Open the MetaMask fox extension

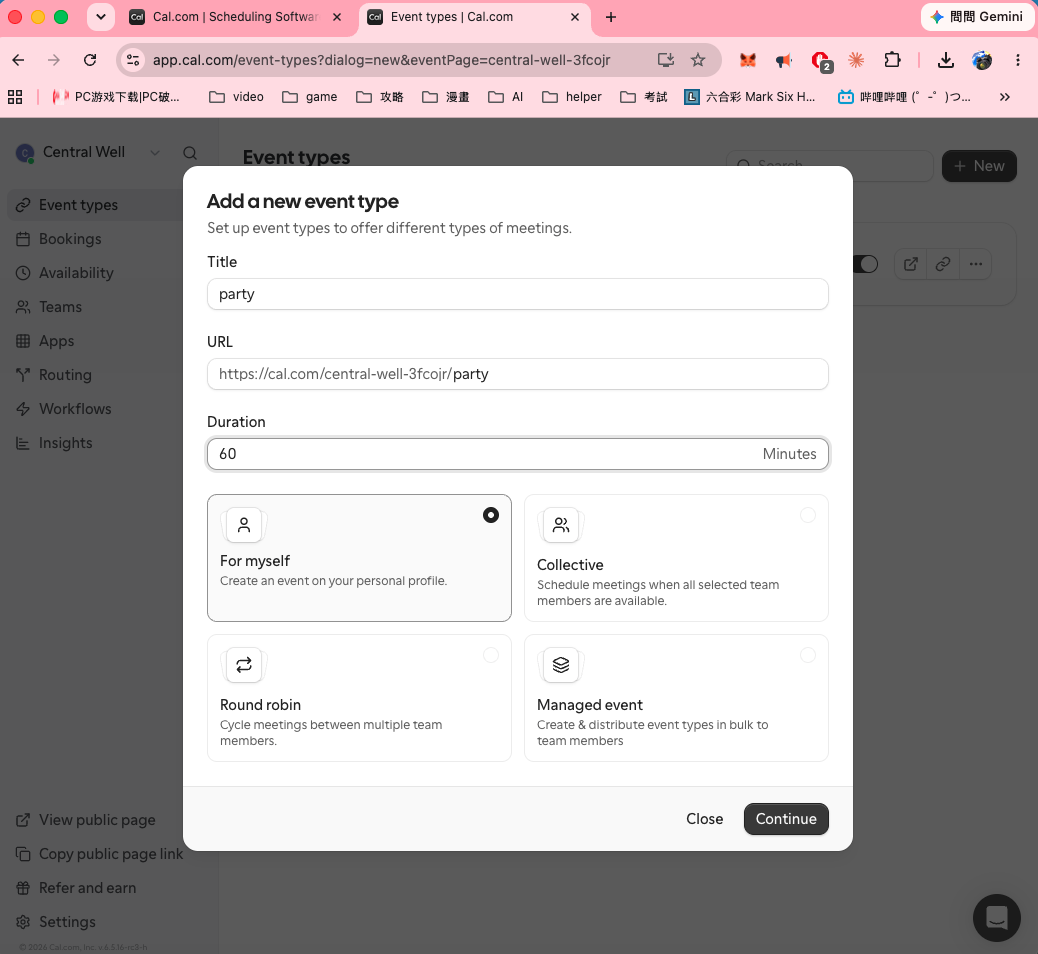point(748,60)
